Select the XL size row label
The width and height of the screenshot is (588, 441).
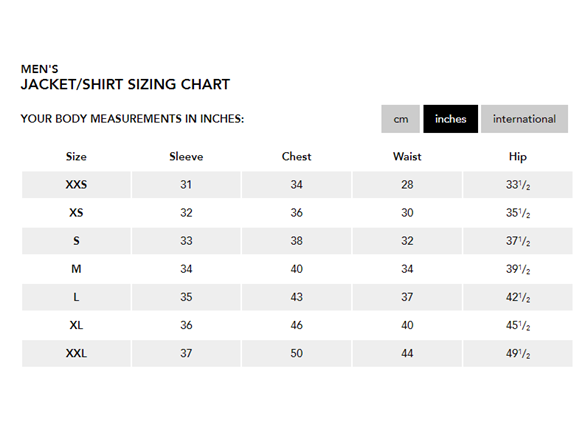[76, 325]
